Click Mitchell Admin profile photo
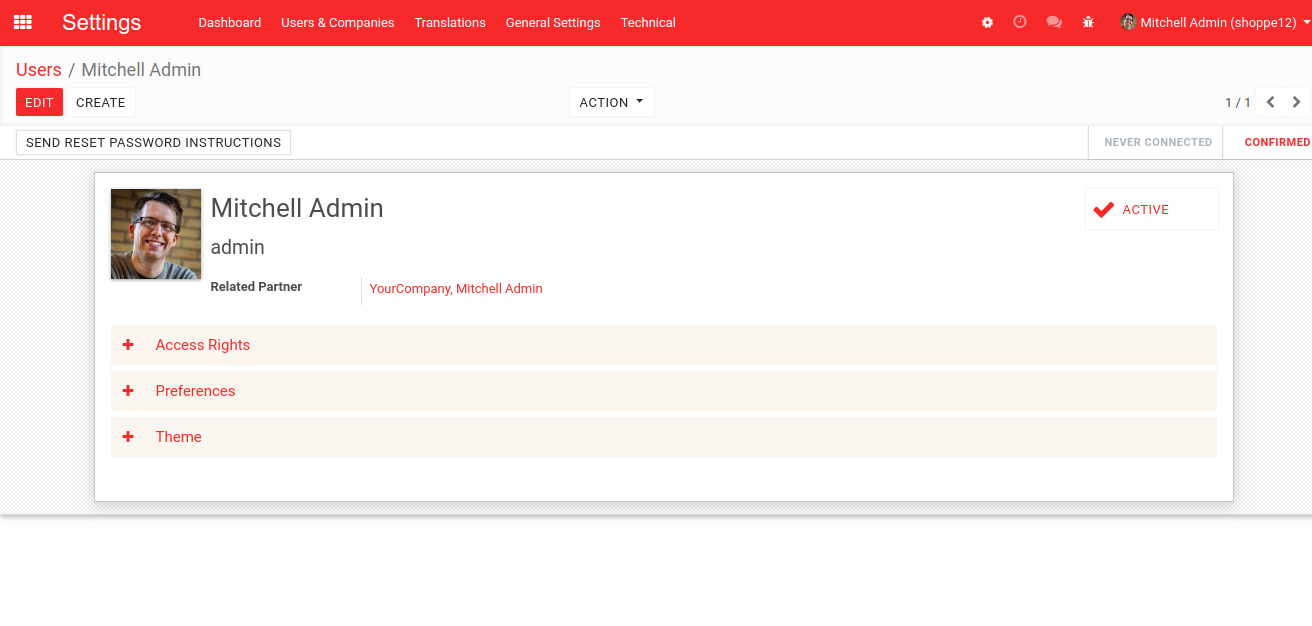The height and width of the screenshot is (626, 1312). pos(156,234)
